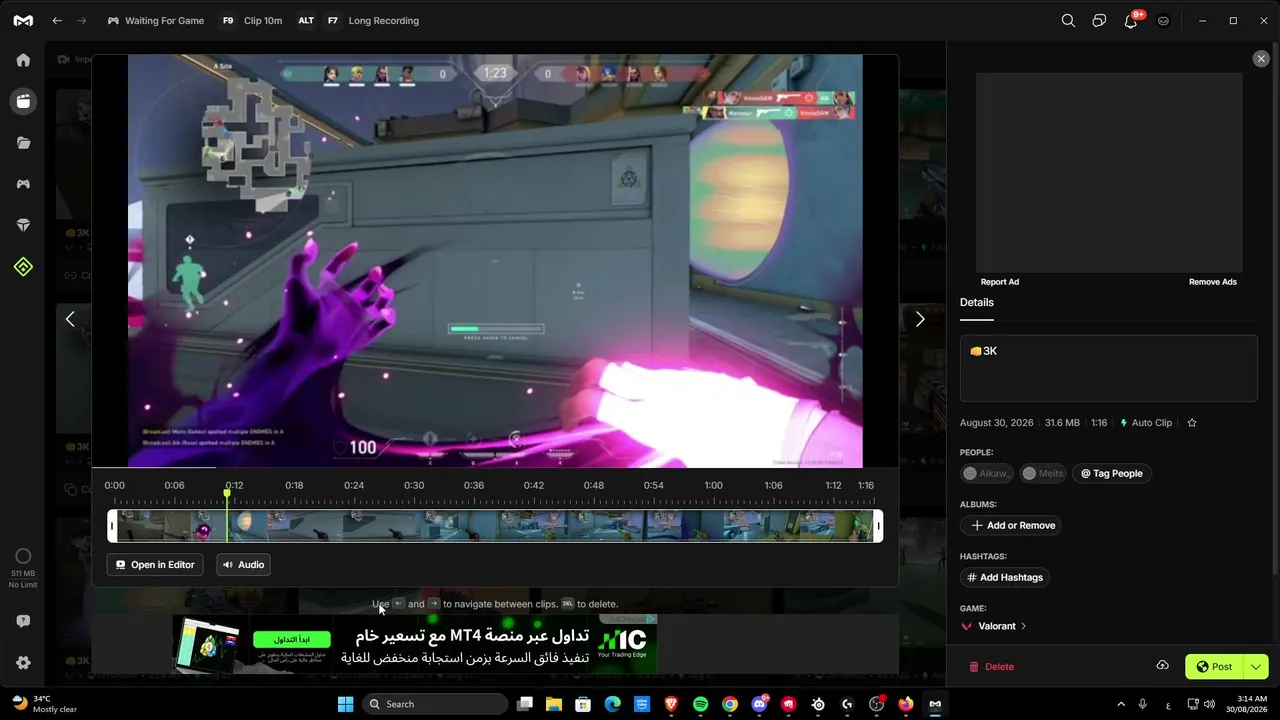
Task: Open Settings gear in the left sidebar
Action: [23, 663]
